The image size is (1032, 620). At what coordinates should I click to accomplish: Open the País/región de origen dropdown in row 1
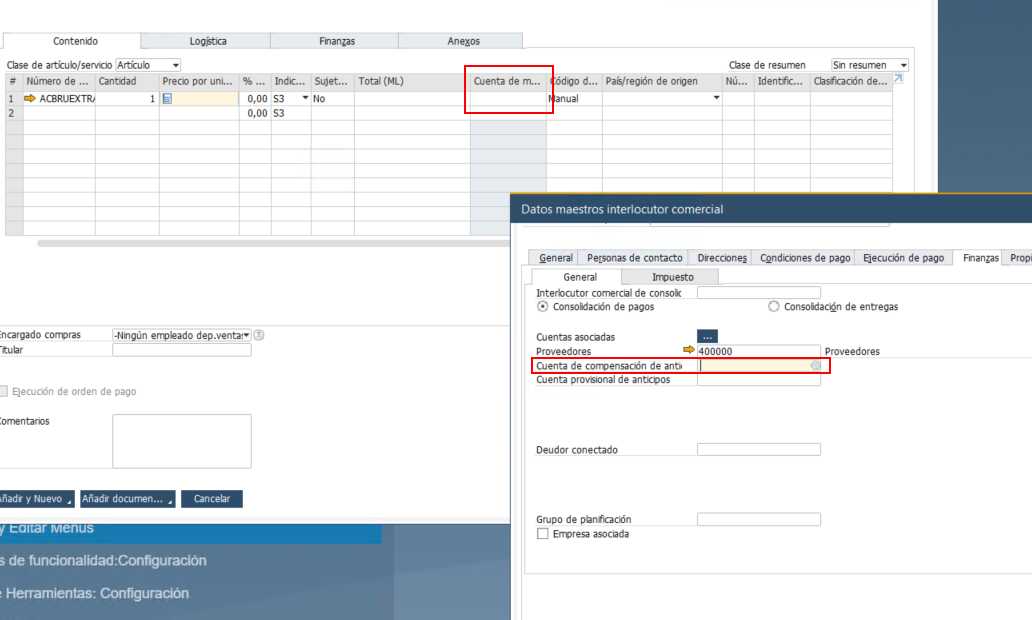[x=715, y=99]
